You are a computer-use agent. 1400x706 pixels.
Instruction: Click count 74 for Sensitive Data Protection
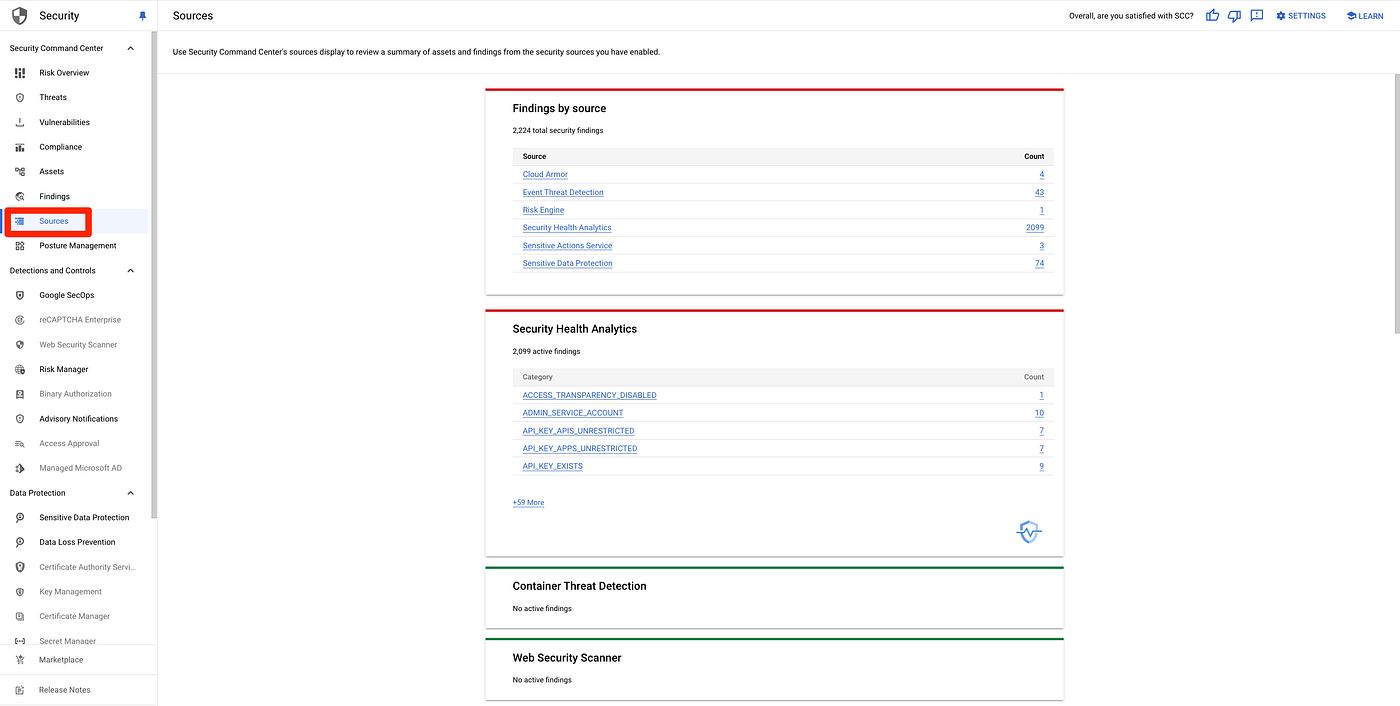coord(1039,264)
